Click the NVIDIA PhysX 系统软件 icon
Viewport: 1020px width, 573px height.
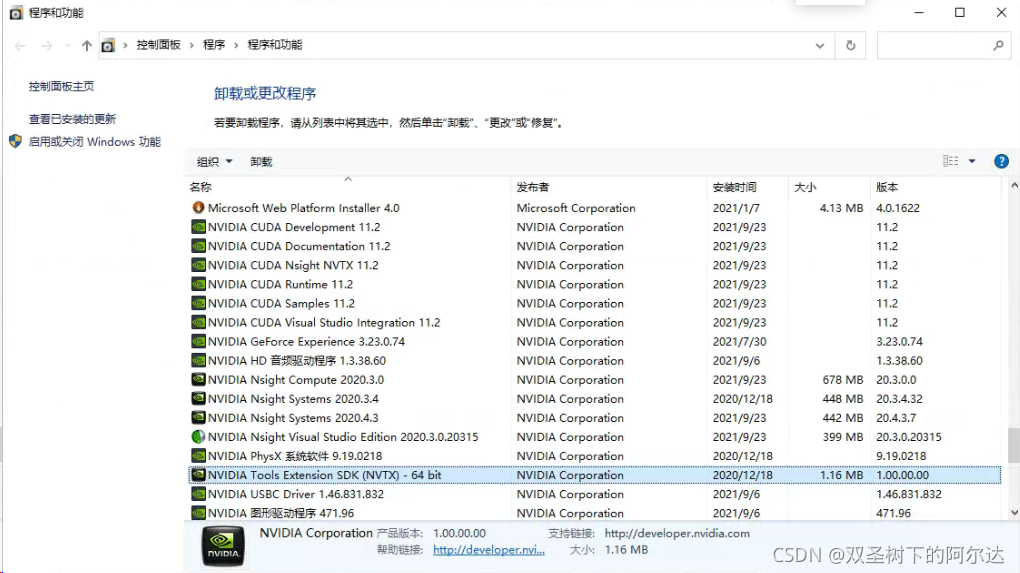coord(198,456)
